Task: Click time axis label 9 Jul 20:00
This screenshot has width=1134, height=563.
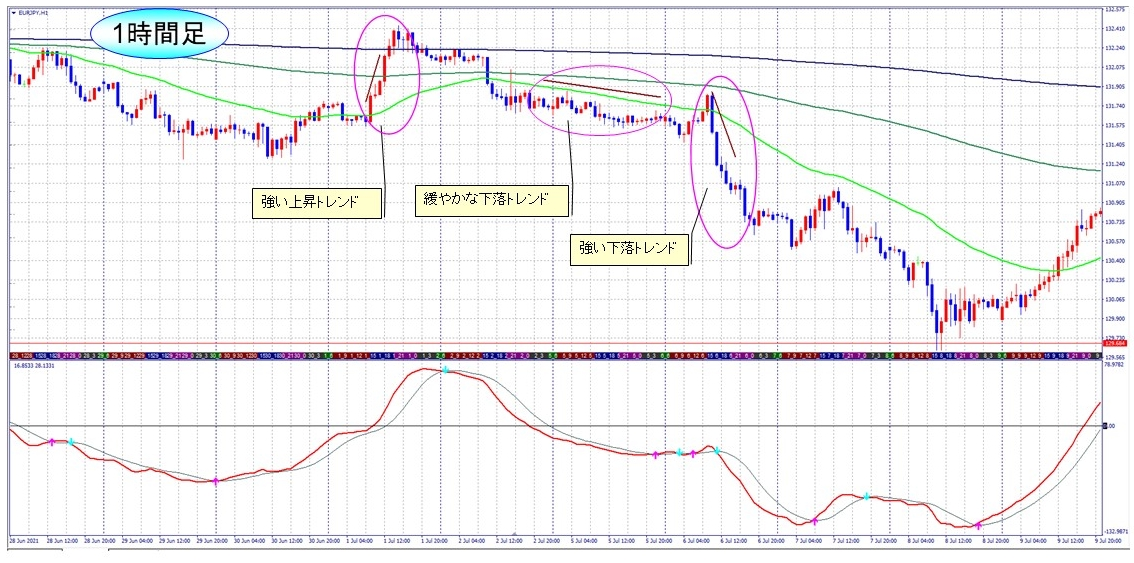Action: [1107, 540]
